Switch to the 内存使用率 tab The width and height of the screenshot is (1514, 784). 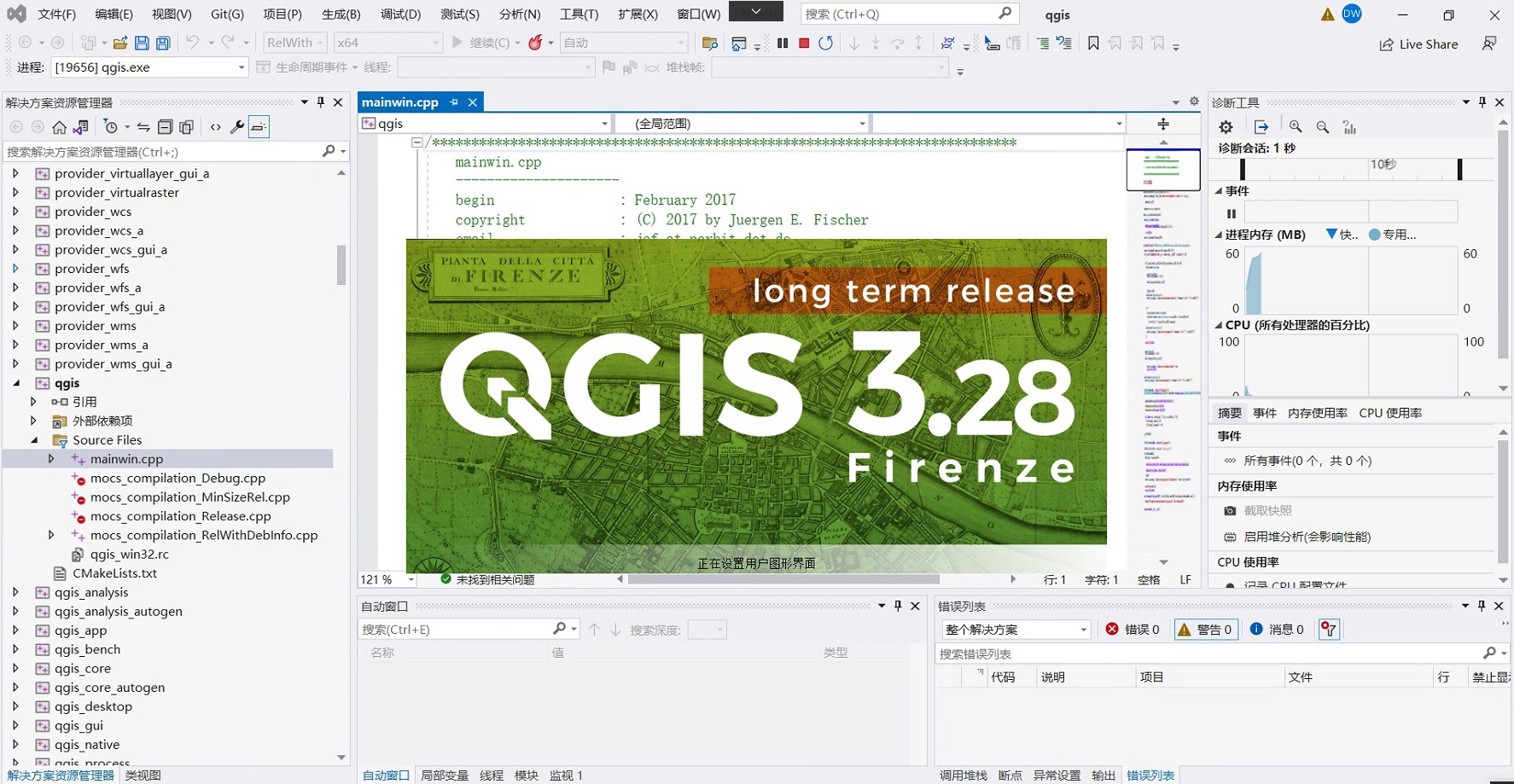[1318, 413]
